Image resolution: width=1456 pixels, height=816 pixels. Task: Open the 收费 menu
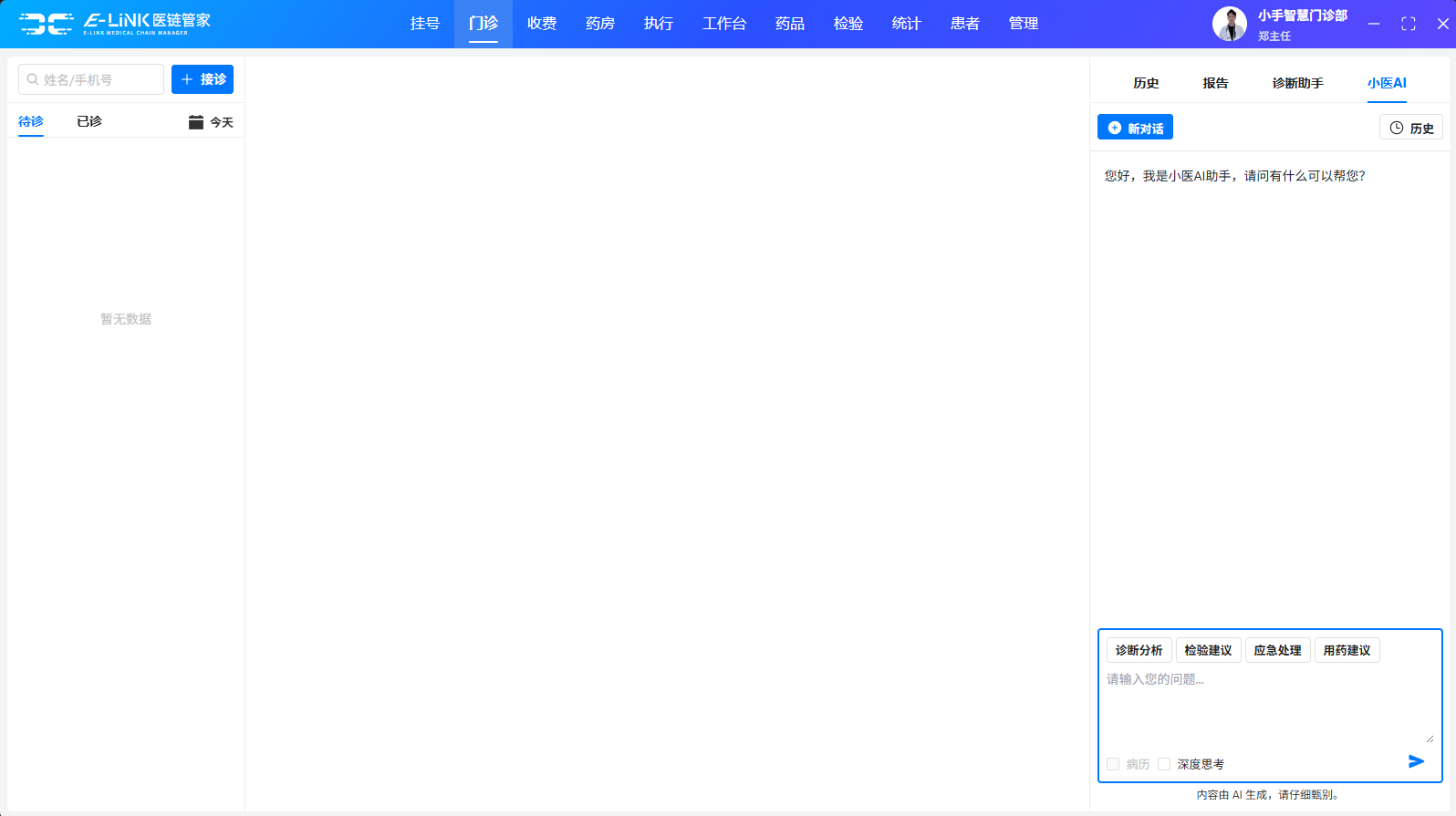(x=541, y=24)
